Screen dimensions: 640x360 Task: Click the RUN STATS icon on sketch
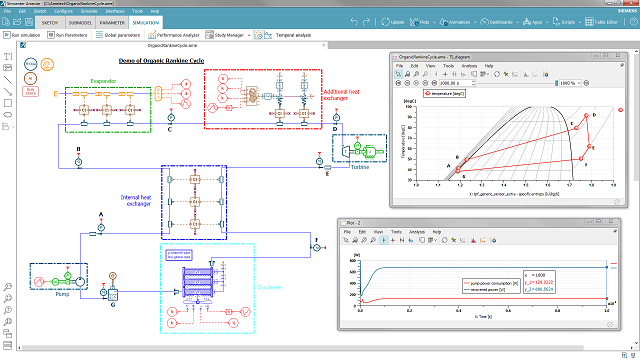tap(31, 91)
